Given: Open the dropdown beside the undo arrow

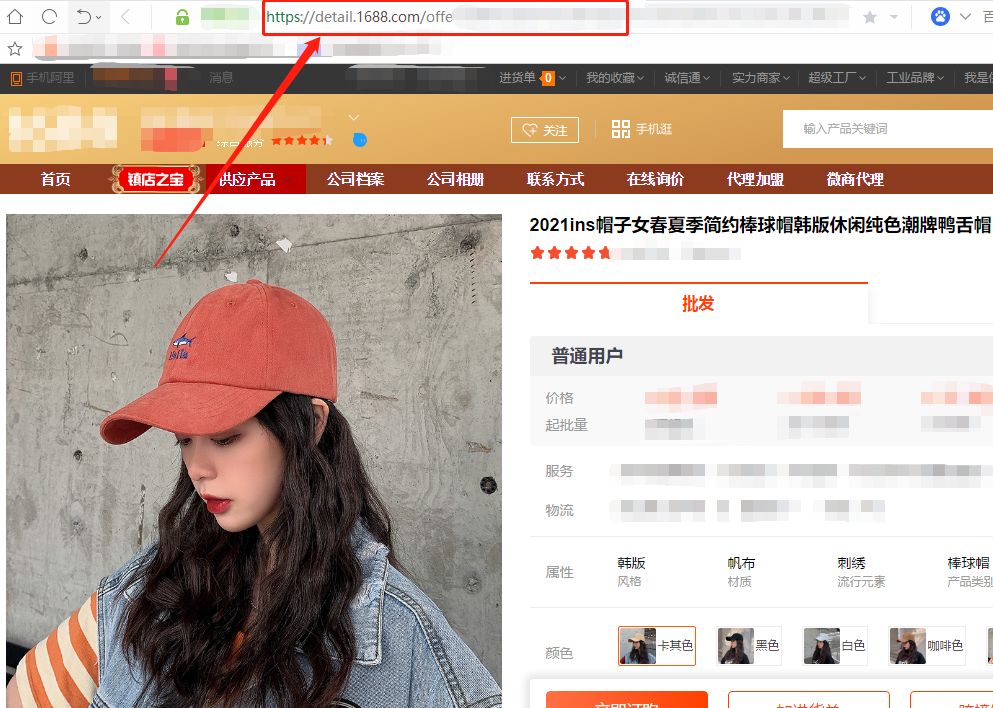Looking at the screenshot, I should [x=99, y=18].
